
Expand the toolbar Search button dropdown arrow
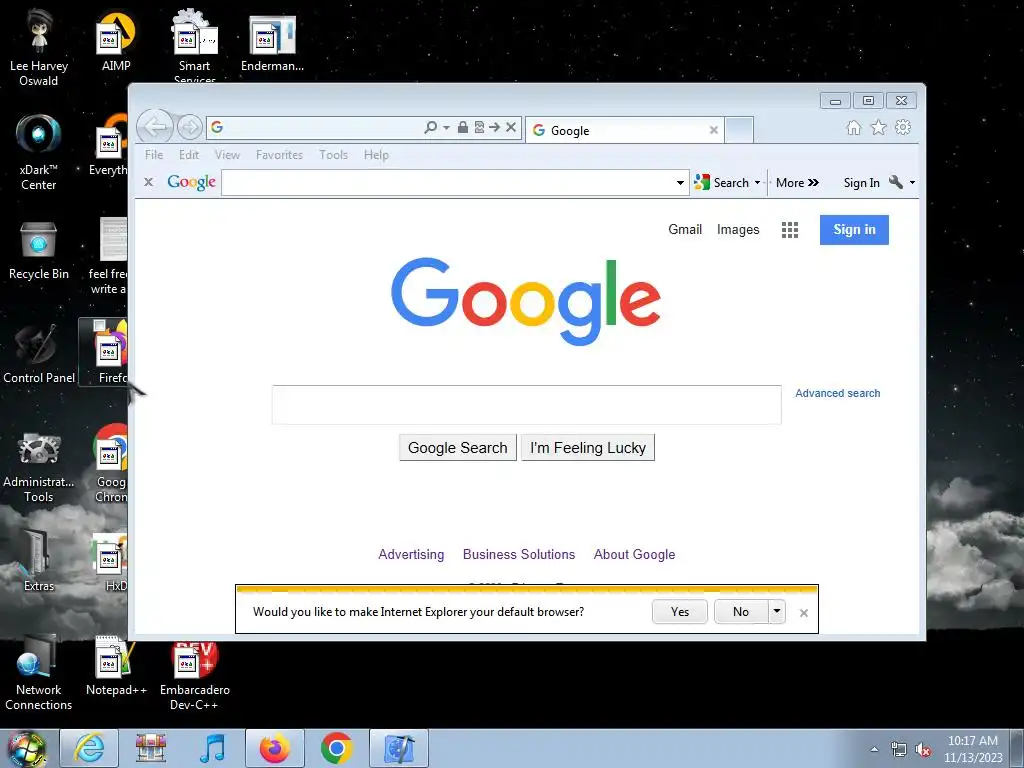(757, 183)
